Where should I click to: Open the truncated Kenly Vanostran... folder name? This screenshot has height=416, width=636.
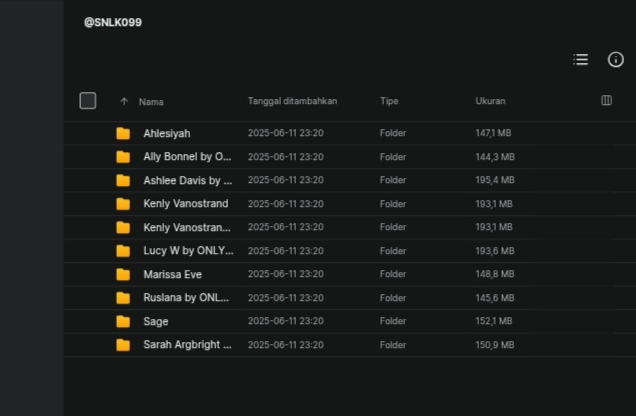(187, 227)
